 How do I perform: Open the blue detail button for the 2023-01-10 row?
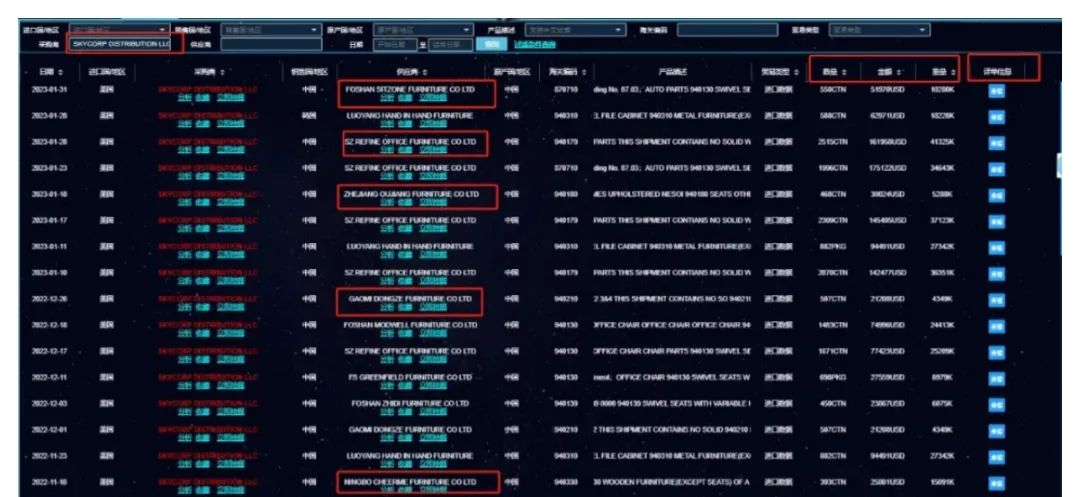pos(996,274)
